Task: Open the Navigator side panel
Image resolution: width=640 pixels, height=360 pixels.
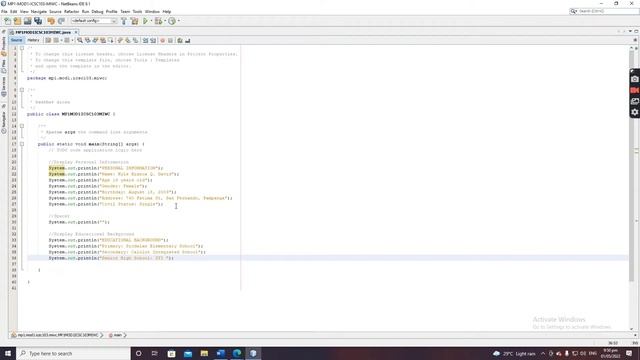Action: coord(4,122)
